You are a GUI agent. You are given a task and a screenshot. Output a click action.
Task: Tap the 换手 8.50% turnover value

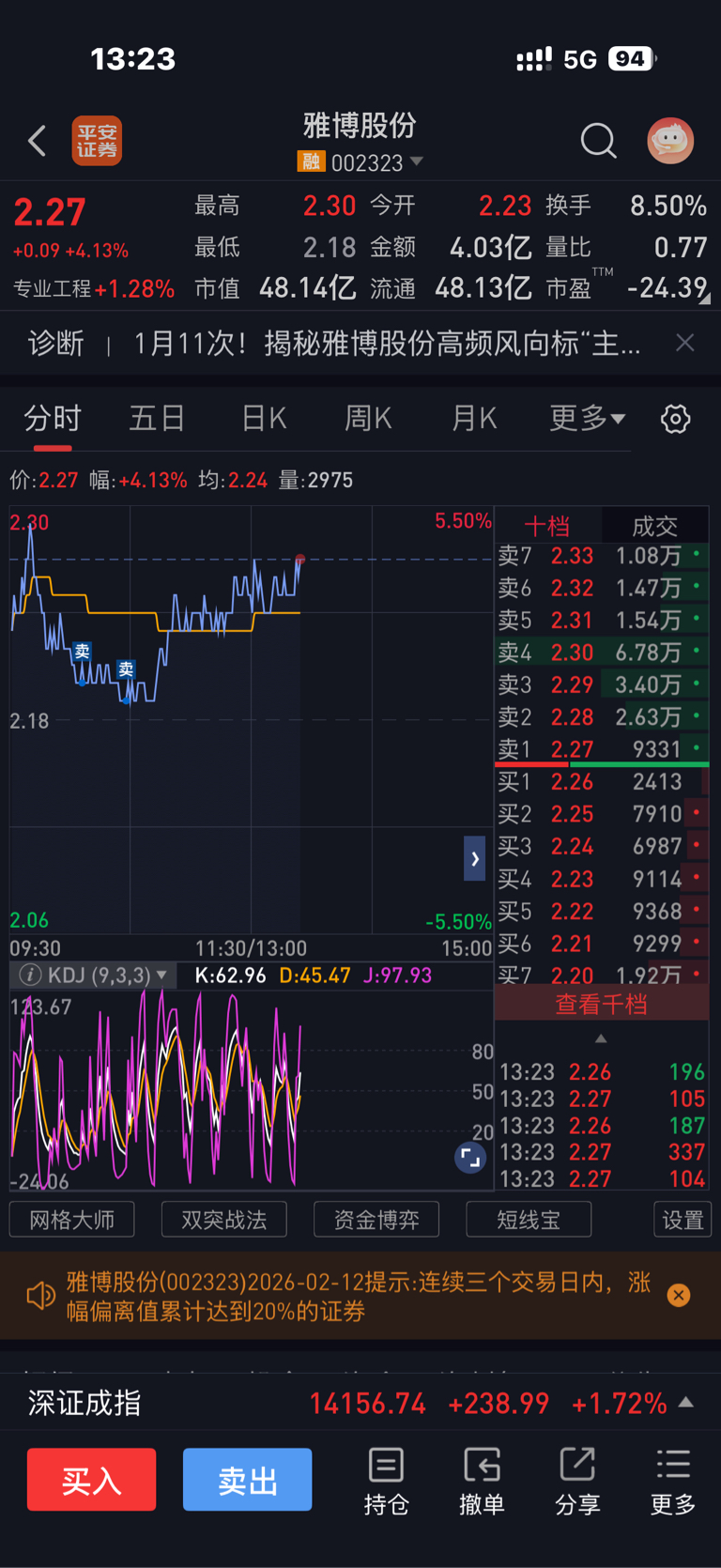[x=667, y=206]
